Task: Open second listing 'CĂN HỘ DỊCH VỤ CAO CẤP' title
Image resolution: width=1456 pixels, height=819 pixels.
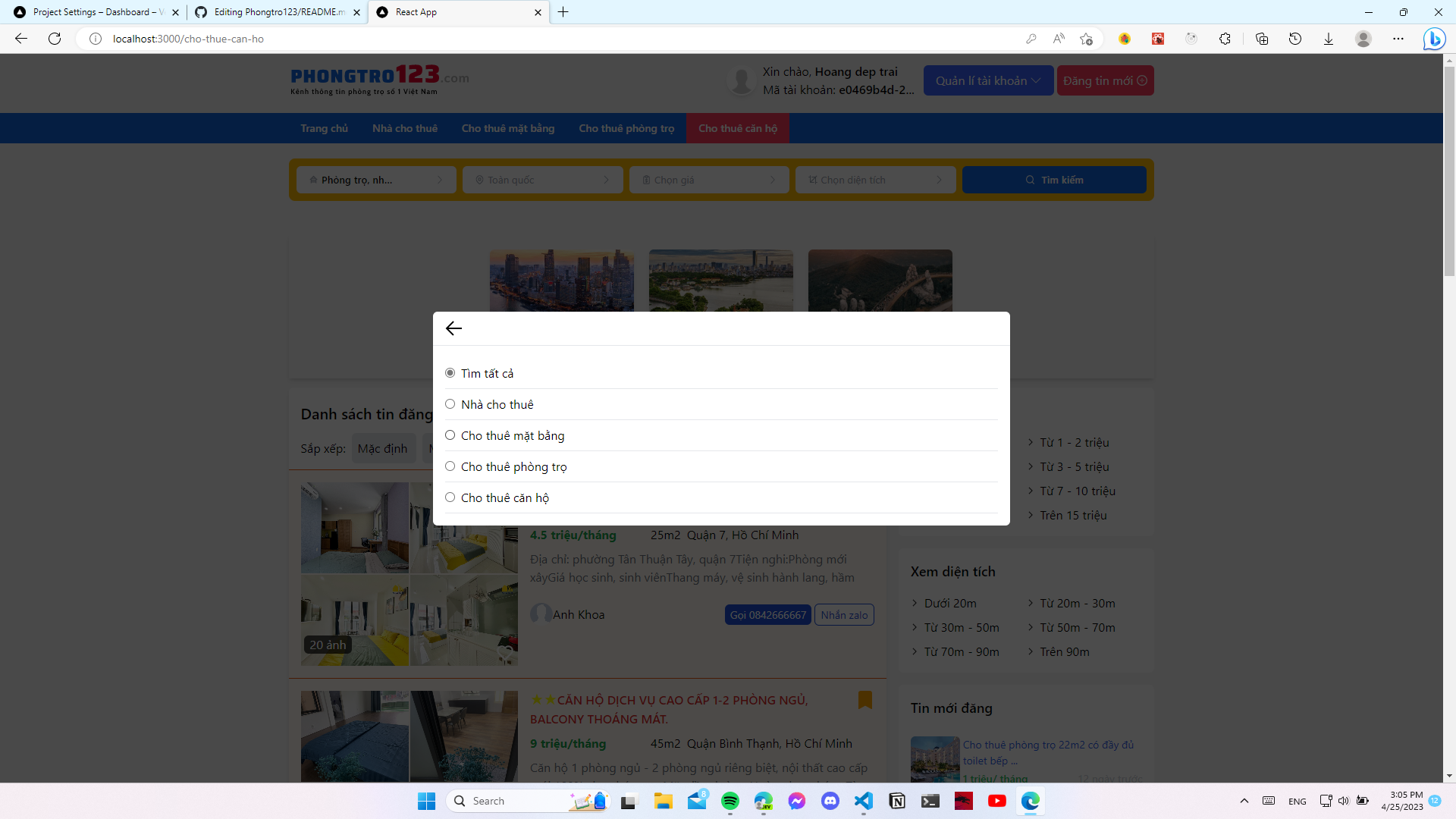Action: (x=669, y=709)
